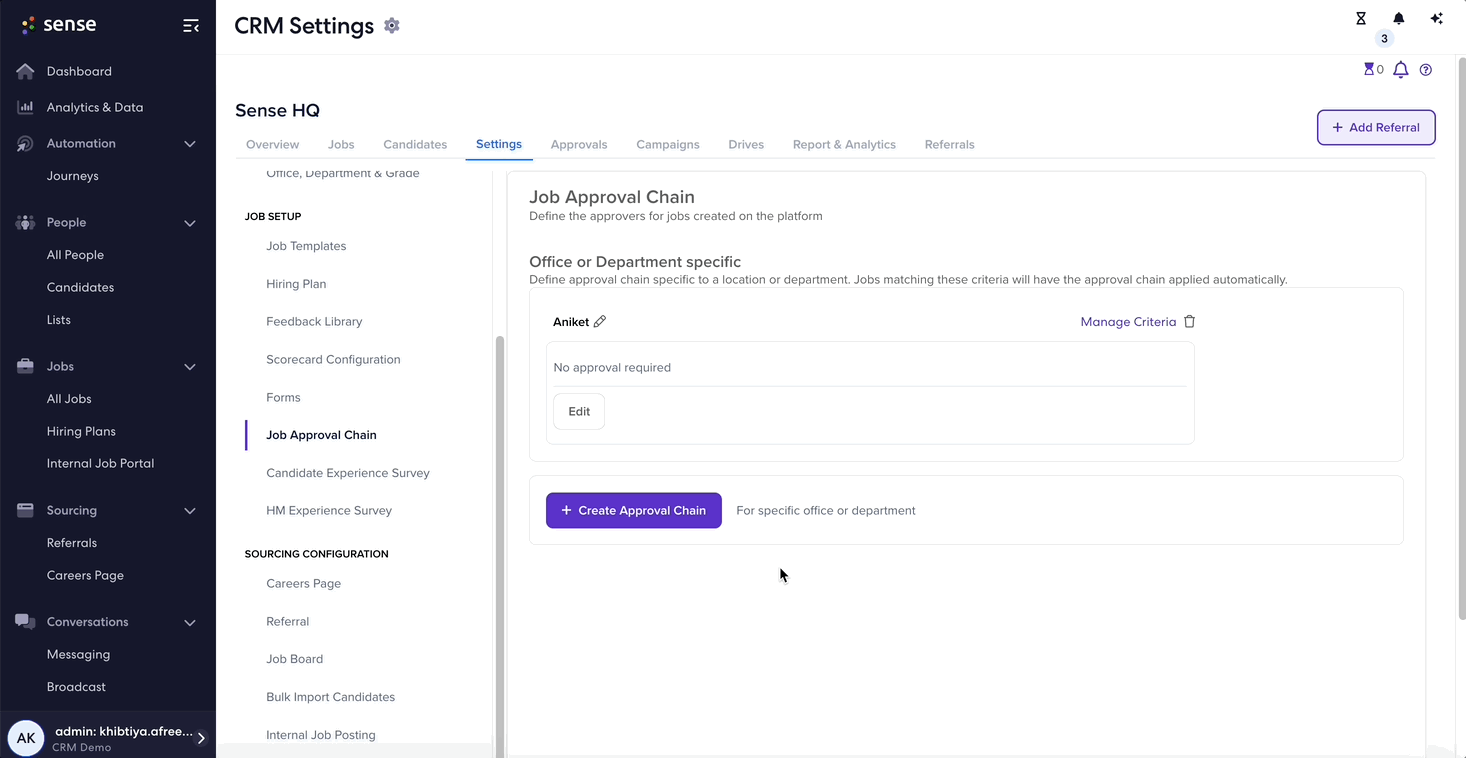This screenshot has height=758, width=1466.
Task: Select Job Approval Chain settings item
Action: click(321, 435)
